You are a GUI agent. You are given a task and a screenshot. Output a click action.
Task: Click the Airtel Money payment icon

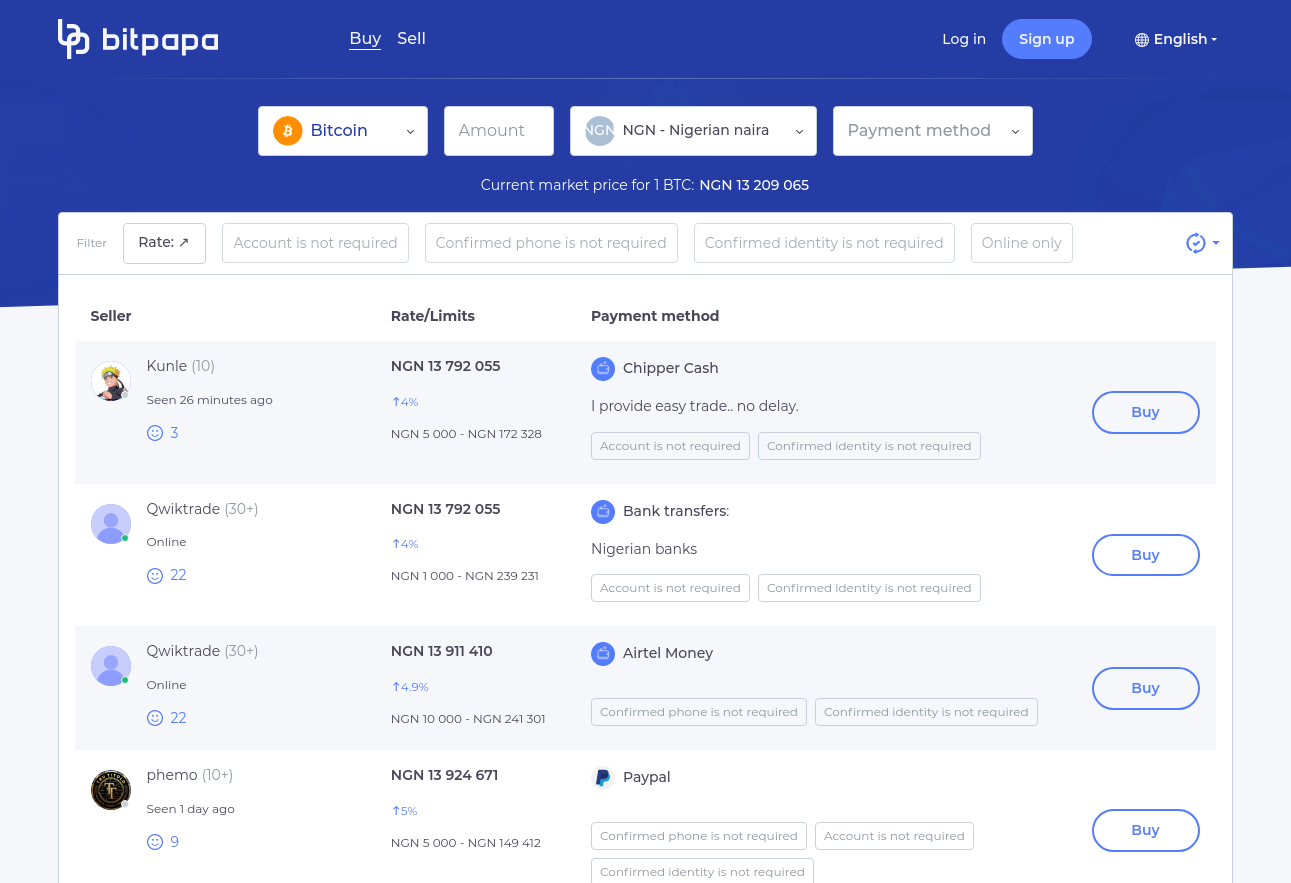[603, 653]
